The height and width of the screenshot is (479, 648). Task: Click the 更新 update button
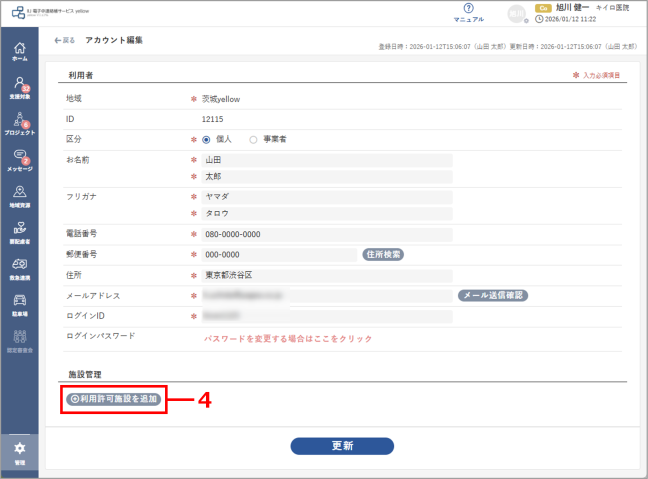coord(342,446)
